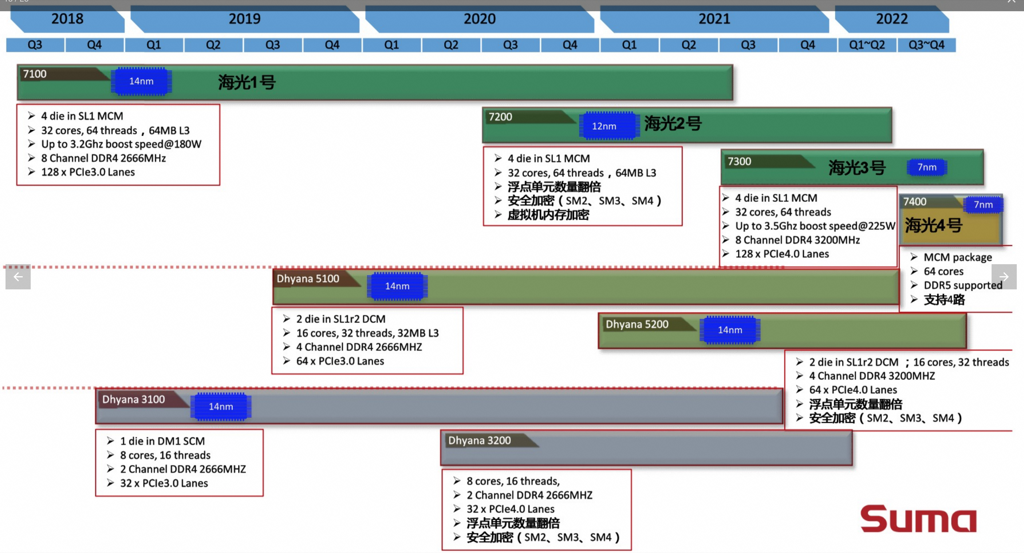Screen dimensions: 1024x553
Task: Go to the next image with right arrow
Action: 1004,277
